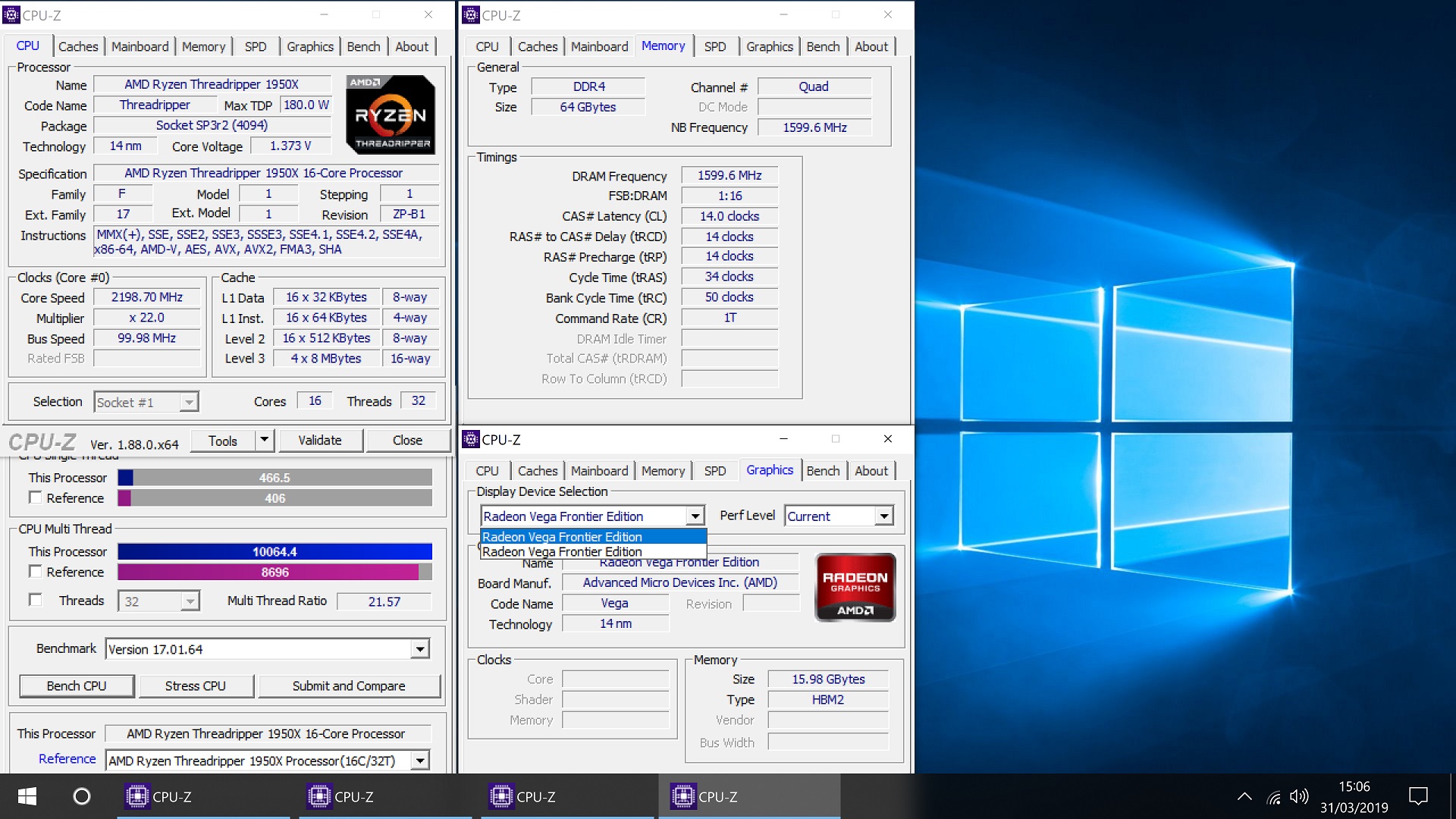
Task: Click Ryzen Threadripper logo in CPU window
Action: tap(391, 115)
